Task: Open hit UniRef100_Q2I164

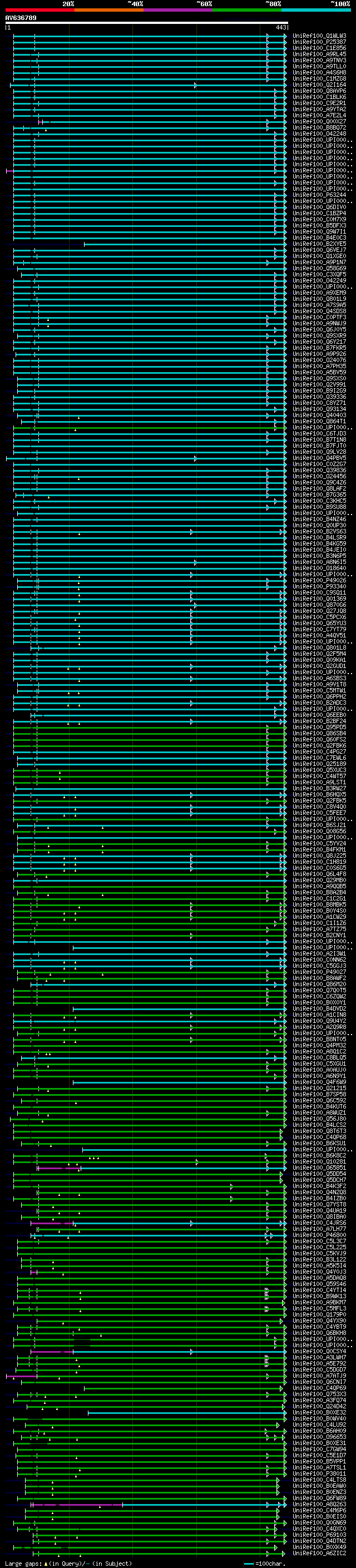Action: (319, 85)
